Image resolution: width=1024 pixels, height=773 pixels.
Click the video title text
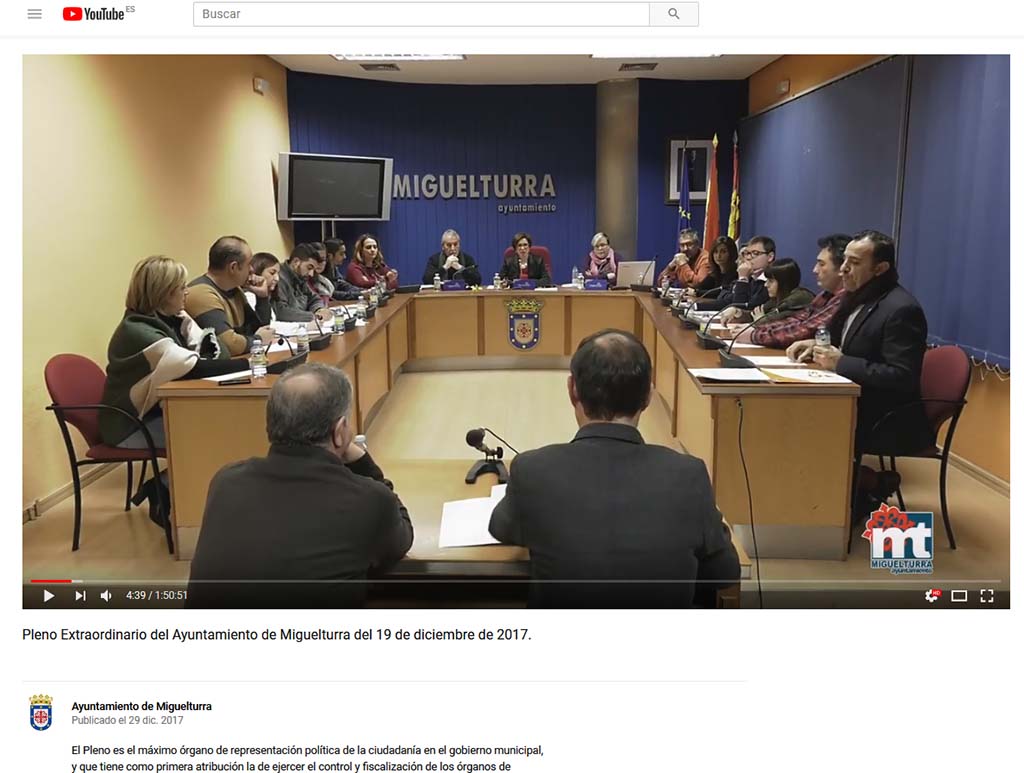(277, 635)
